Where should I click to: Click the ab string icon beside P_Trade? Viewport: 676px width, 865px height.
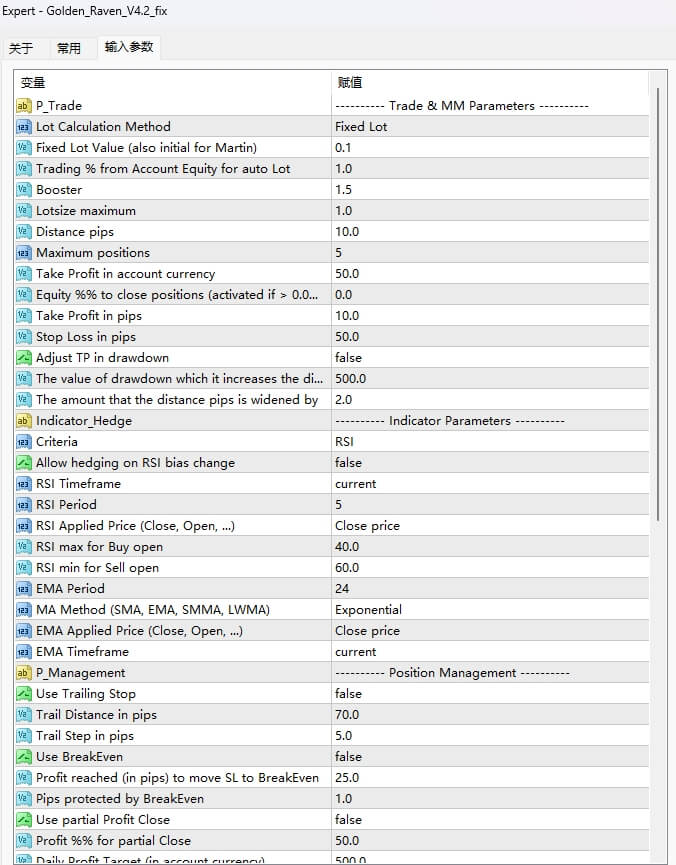(x=22, y=106)
